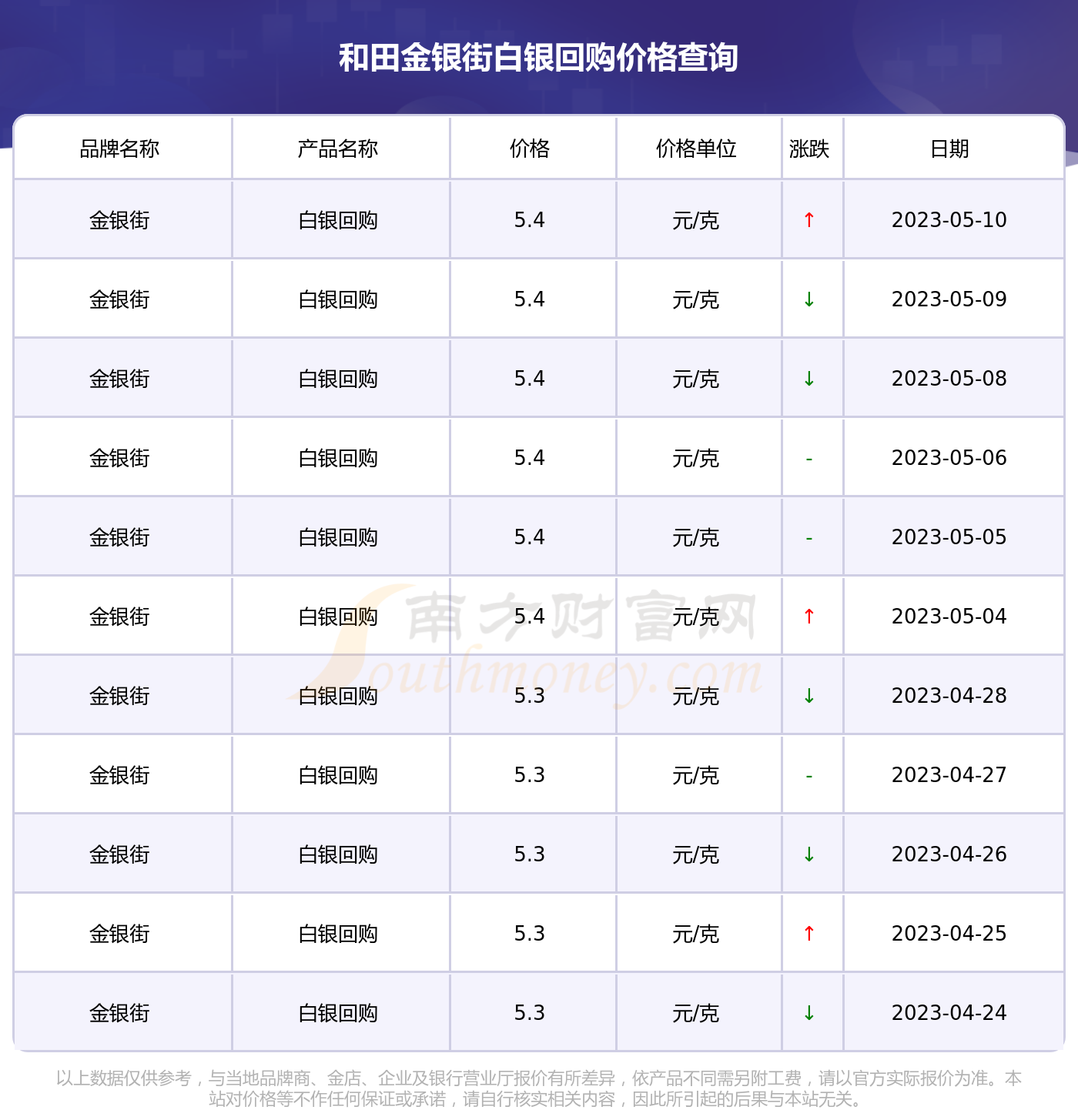Screen dimensions: 1078x1120
Task: Click the dash trend mark for 2023-05-05
Action: pyautogui.click(x=808, y=538)
